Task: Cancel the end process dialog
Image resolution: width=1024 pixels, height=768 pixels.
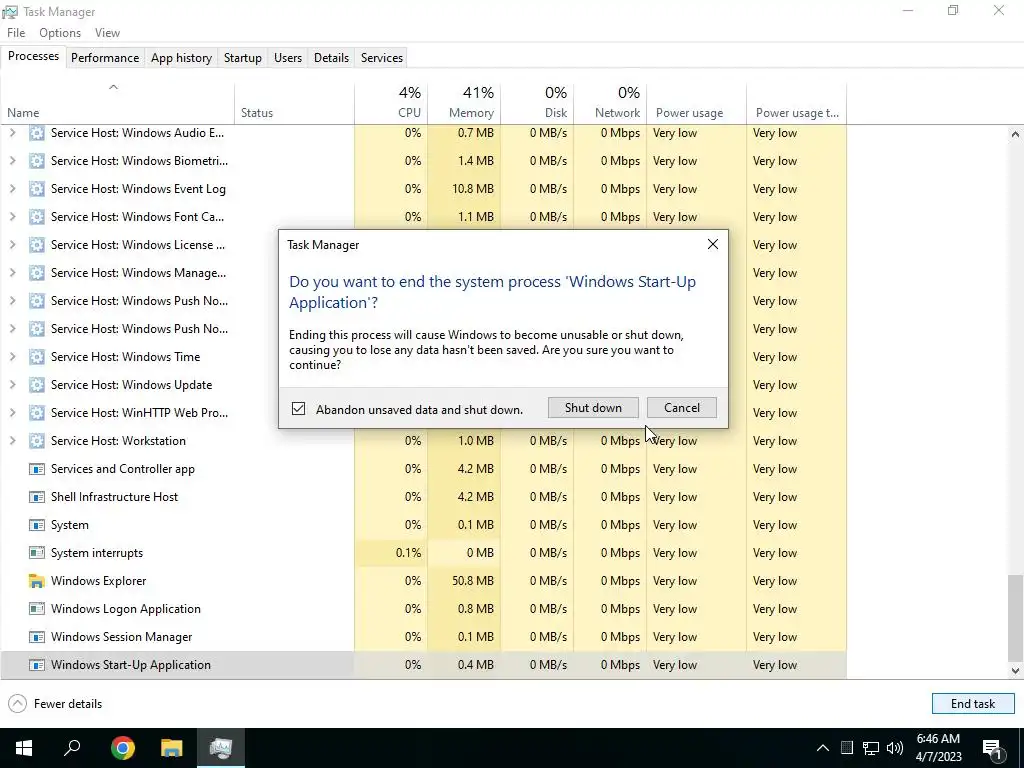Action: point(681,408)
